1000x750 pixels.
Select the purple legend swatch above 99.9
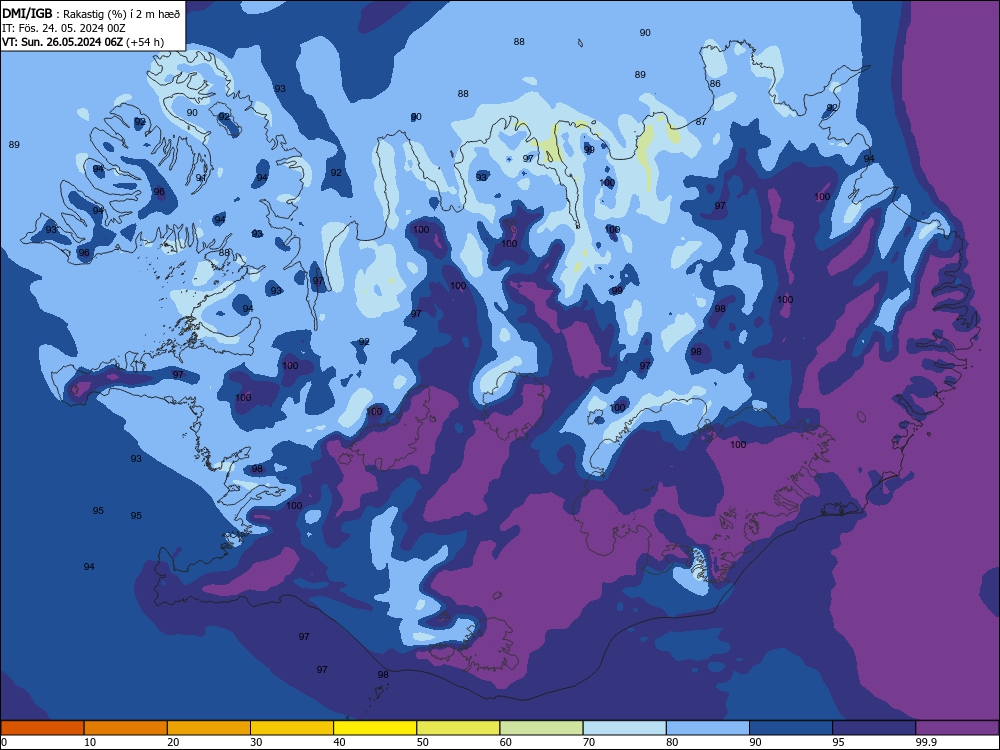tap(957, 728)
